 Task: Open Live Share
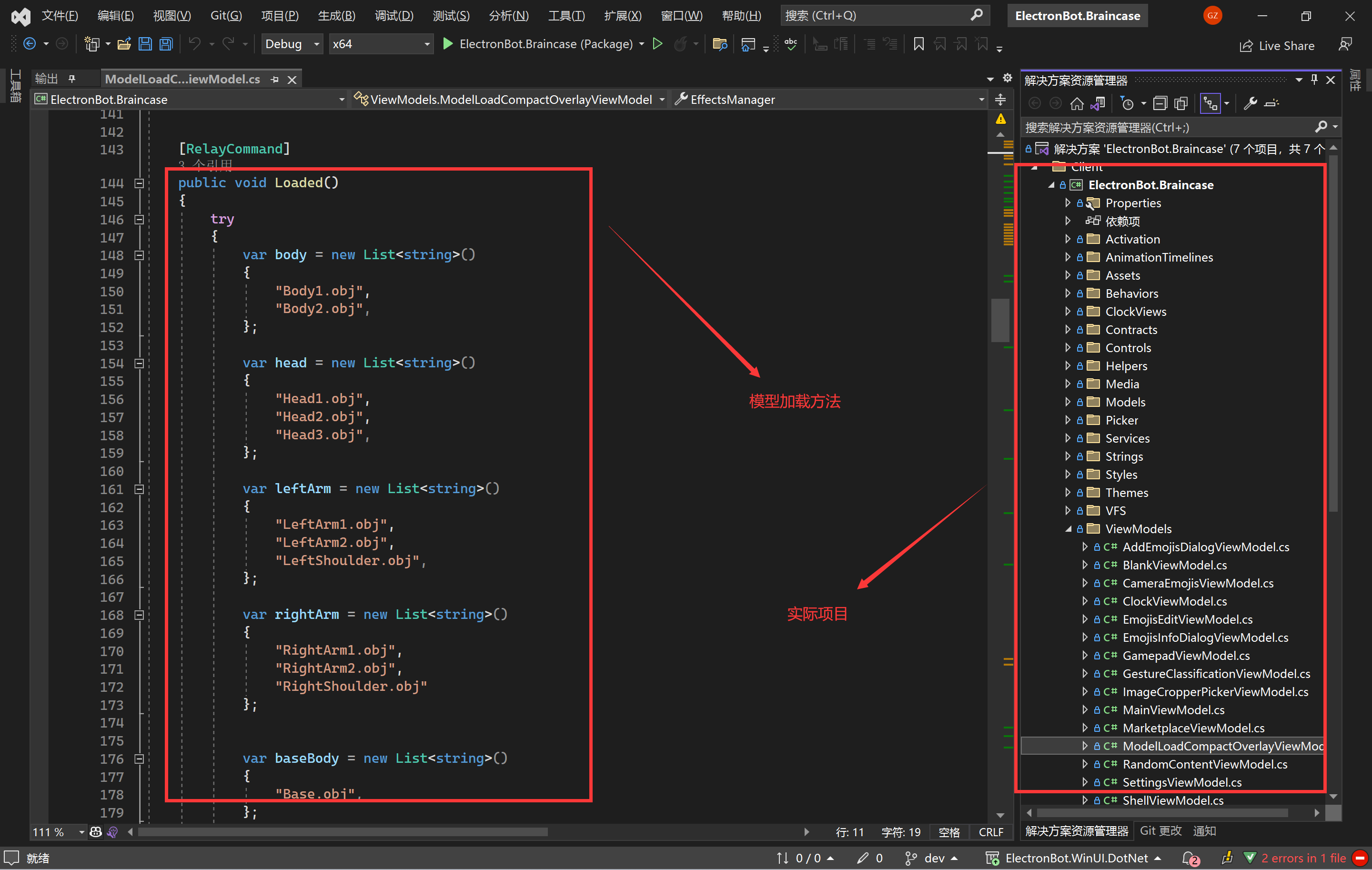1277,46
